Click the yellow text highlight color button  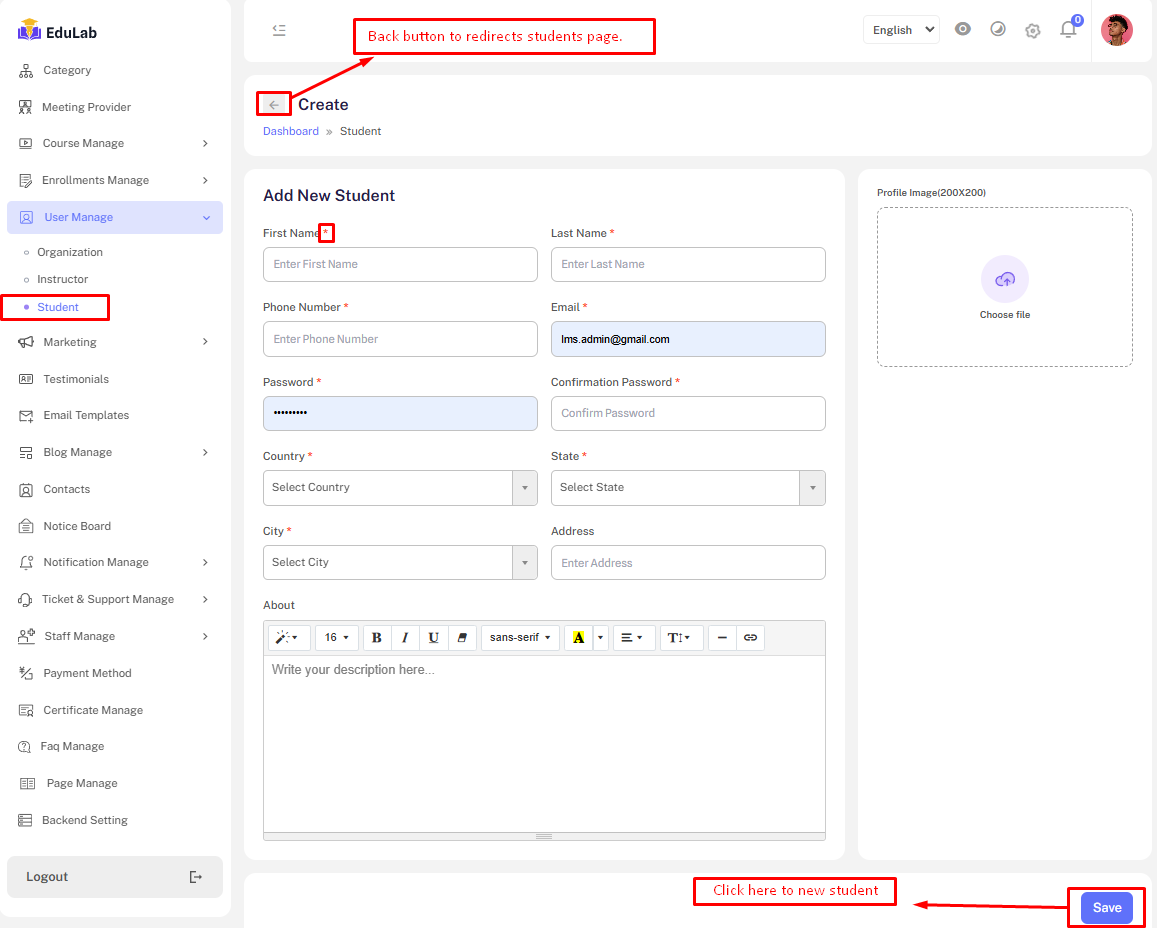tap(578, 638)
